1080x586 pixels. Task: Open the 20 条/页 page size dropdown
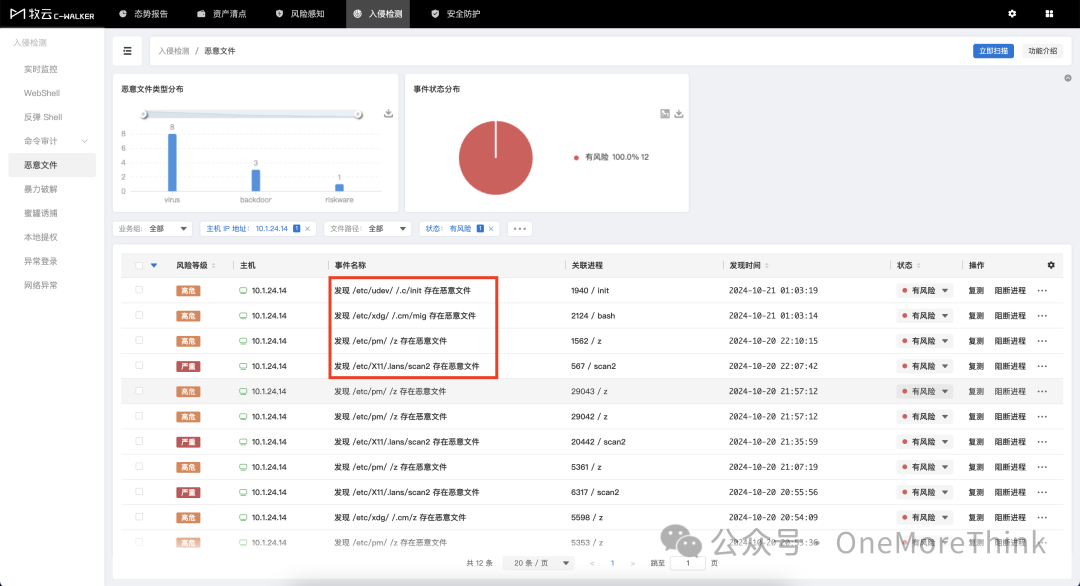[x=539, y=563]
